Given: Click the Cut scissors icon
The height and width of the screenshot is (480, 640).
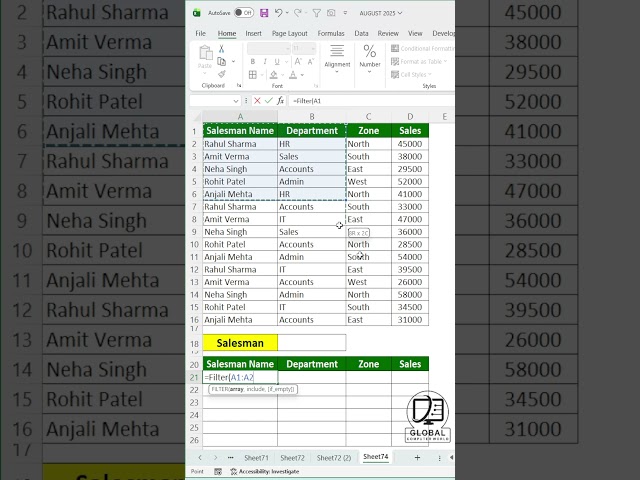Looking at the screenshot, I should 221,49.
